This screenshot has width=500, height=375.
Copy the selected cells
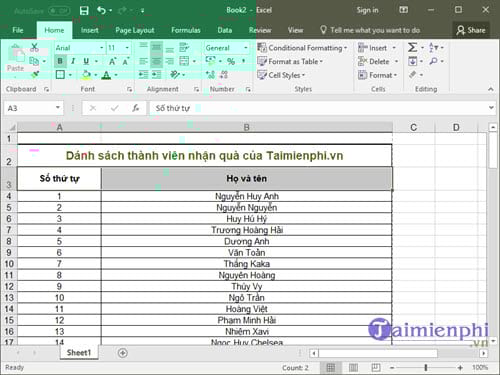tap(34, 61)
